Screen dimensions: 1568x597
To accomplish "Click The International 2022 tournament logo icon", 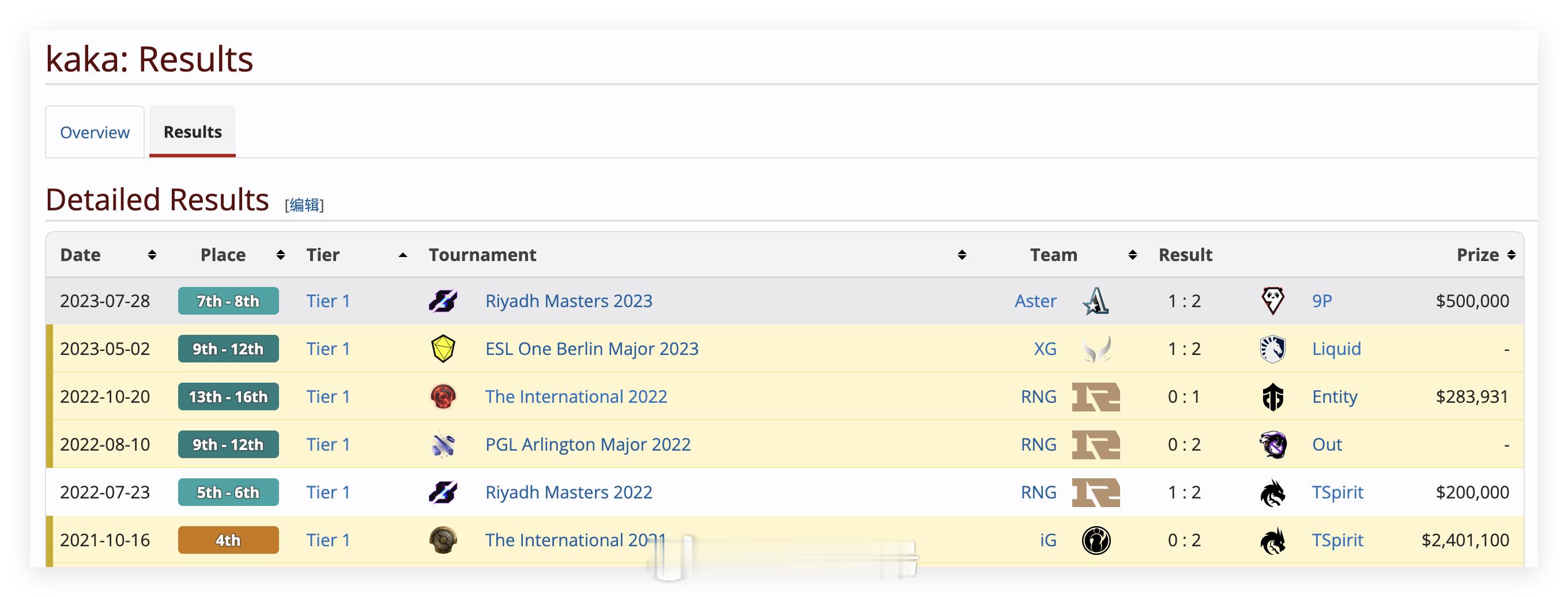I will point(443,397).
